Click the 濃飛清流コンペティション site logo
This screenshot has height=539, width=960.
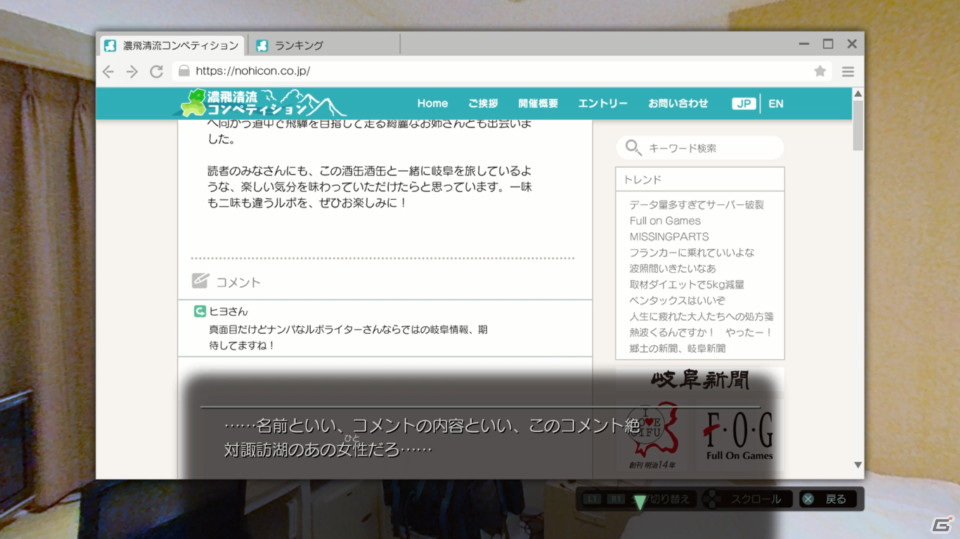pyautogui.click(x=262, y=103)
